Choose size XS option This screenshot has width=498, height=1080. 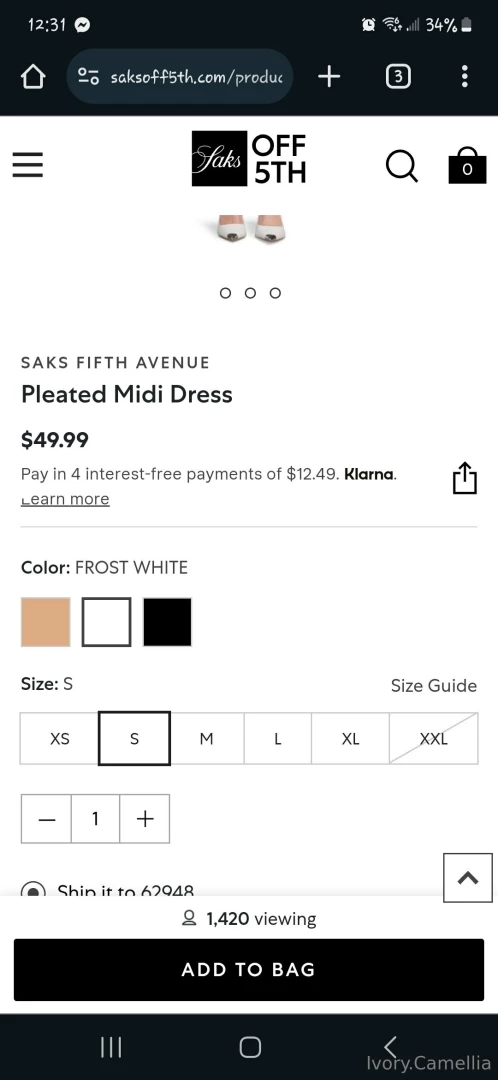pos(60,738)
